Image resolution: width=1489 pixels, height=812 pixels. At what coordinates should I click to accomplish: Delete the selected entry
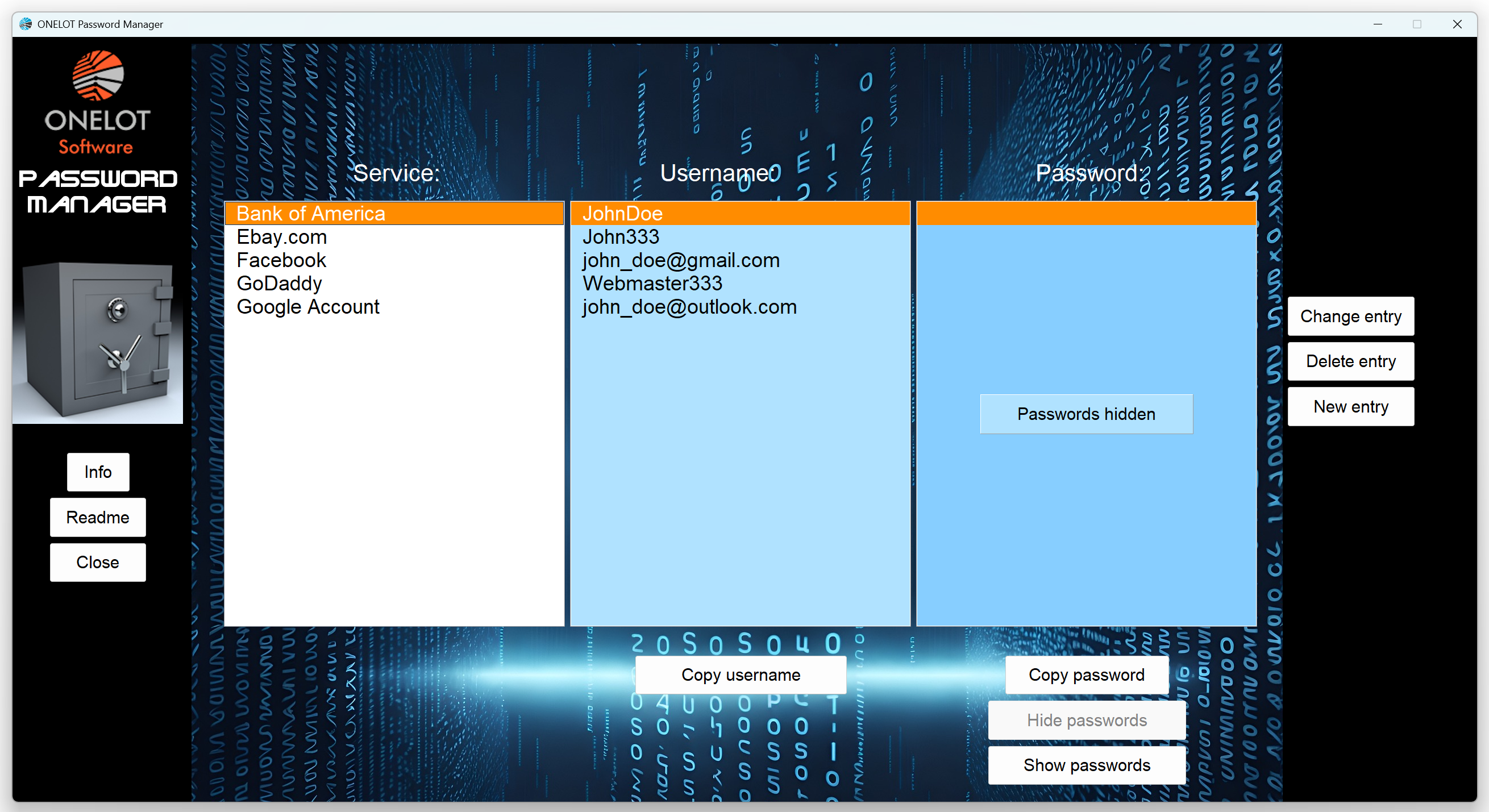coord(1350,361)
